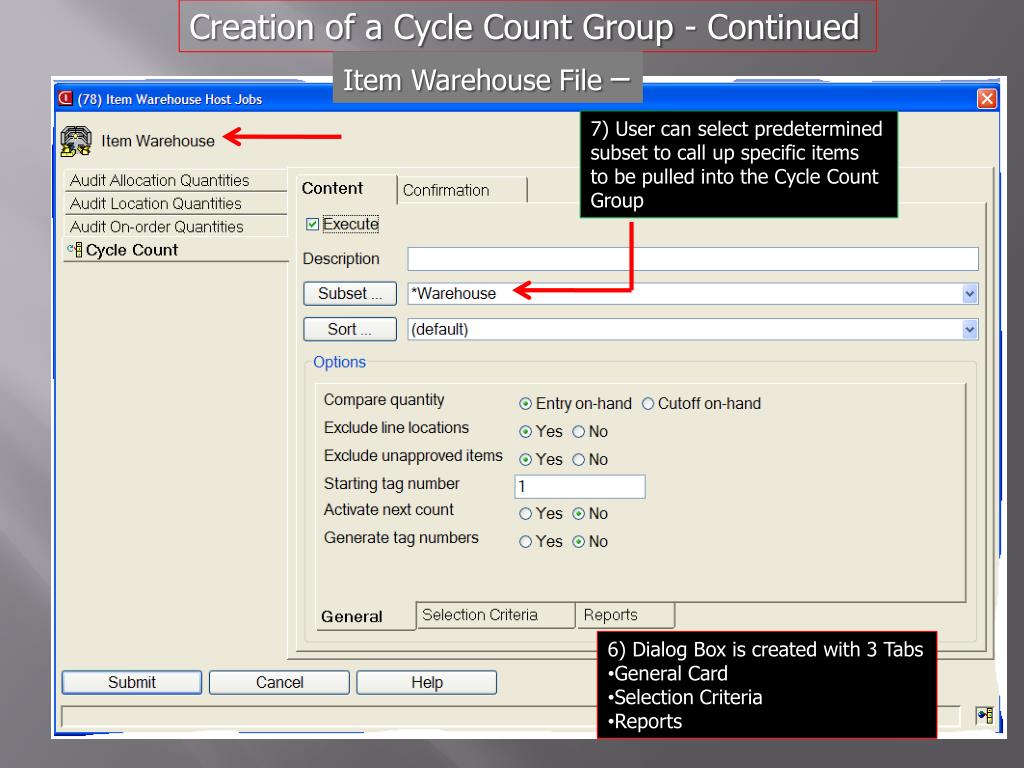Click the Submit button
The height and width of the screenshot is (768, 1024).
[132, 682]
